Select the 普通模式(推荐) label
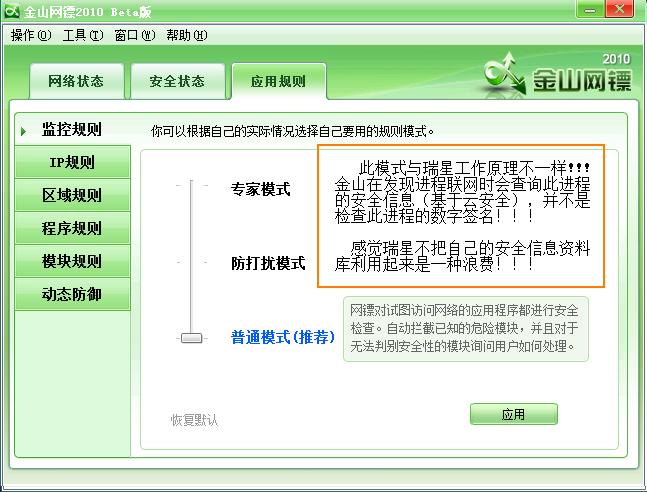This screenshot has width=647, height=492. point(283,337)
